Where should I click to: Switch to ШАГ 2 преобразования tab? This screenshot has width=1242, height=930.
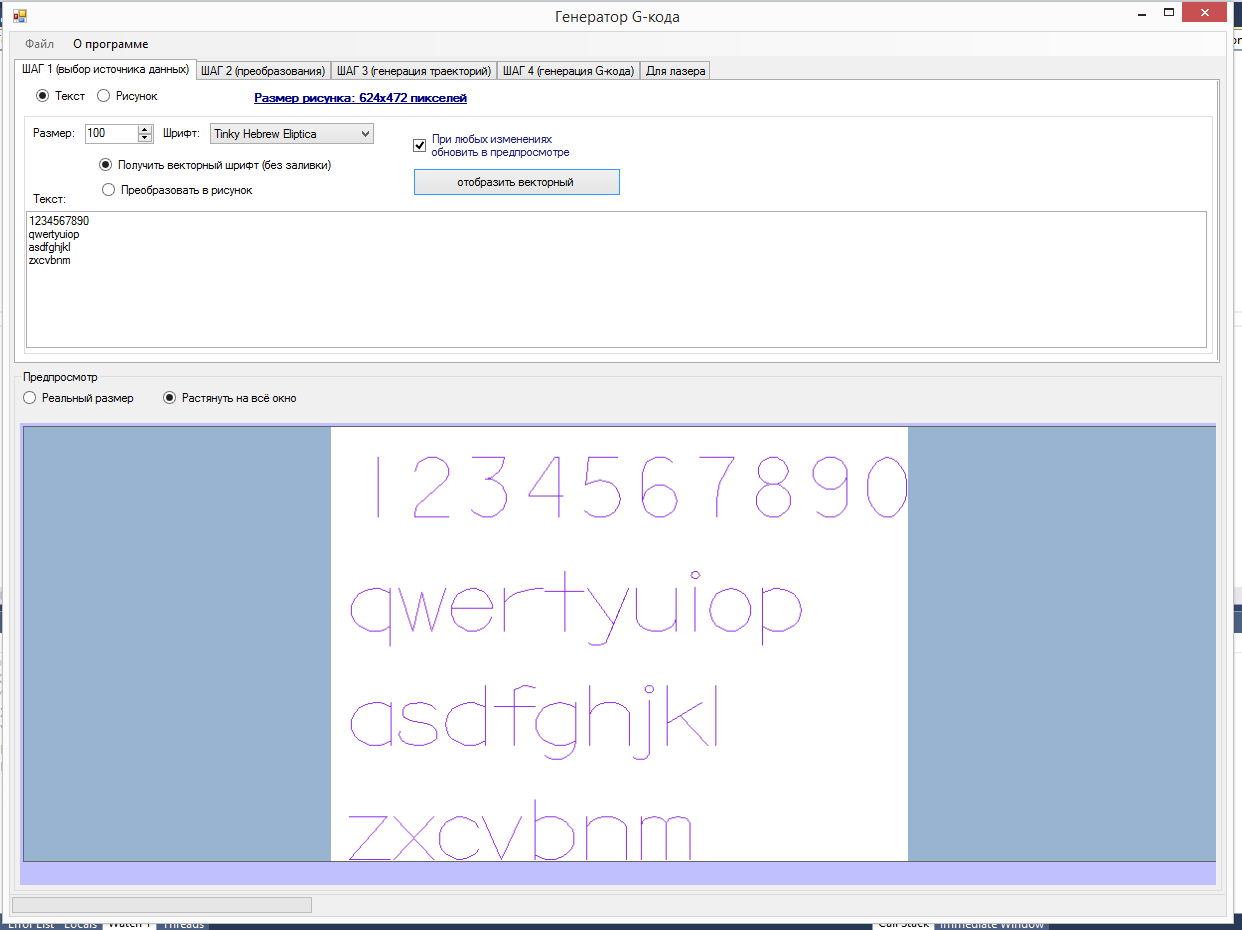coord(263,71)
